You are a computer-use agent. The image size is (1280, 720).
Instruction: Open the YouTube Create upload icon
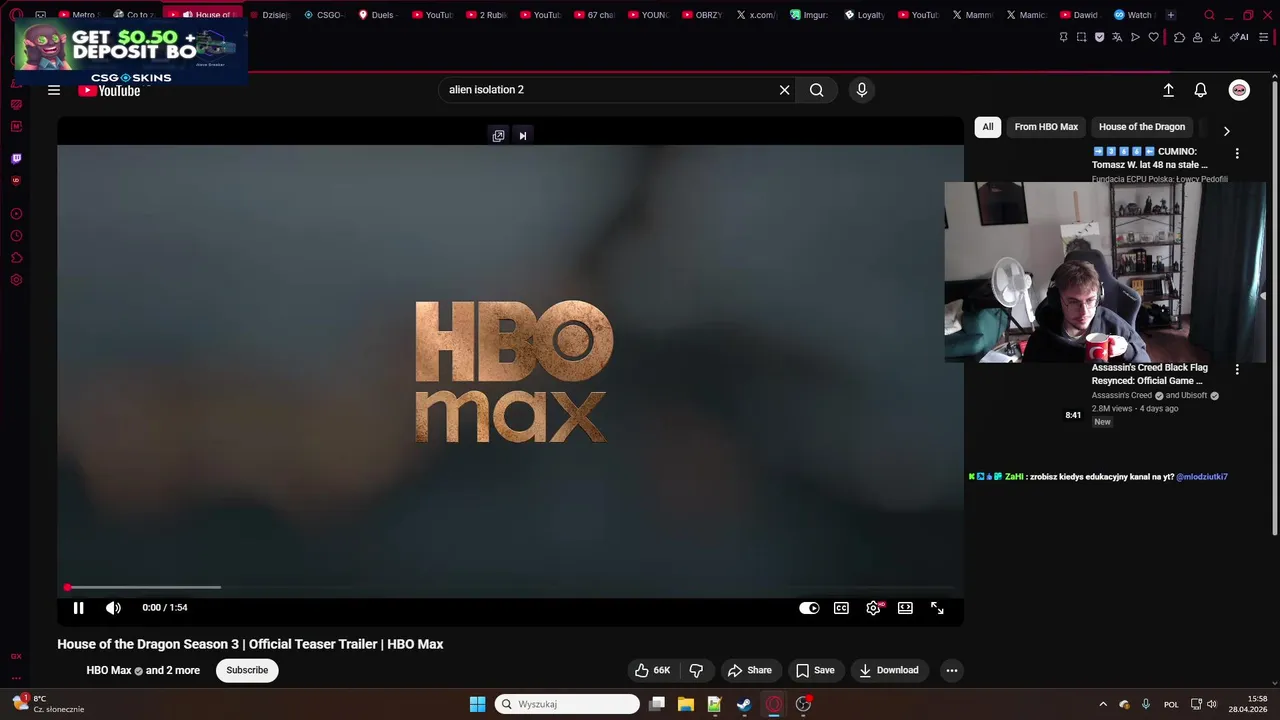1168,90
